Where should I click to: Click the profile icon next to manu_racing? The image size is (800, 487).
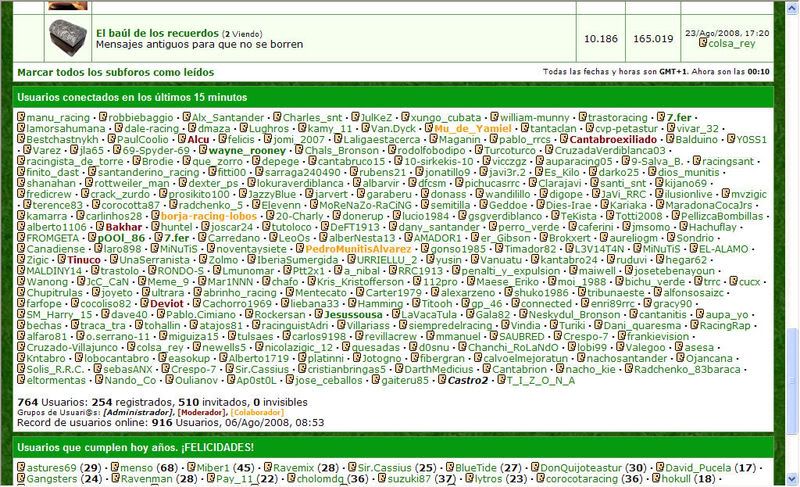(x=21, y=117)
